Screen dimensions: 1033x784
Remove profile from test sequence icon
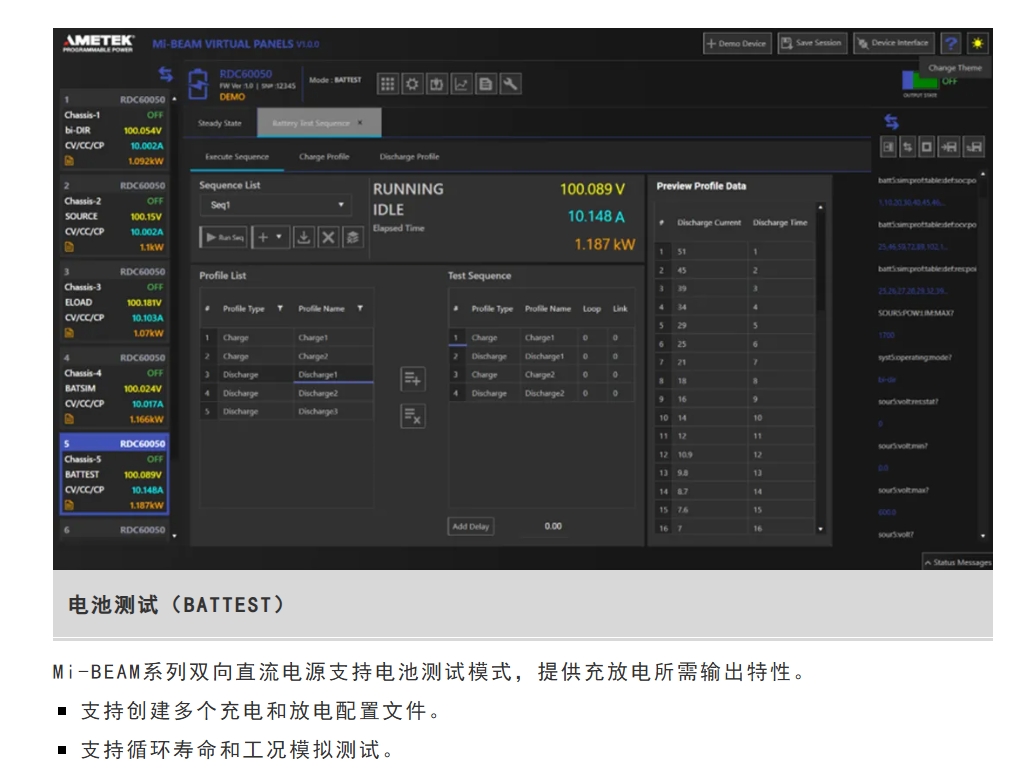click(x=412, y=416)
